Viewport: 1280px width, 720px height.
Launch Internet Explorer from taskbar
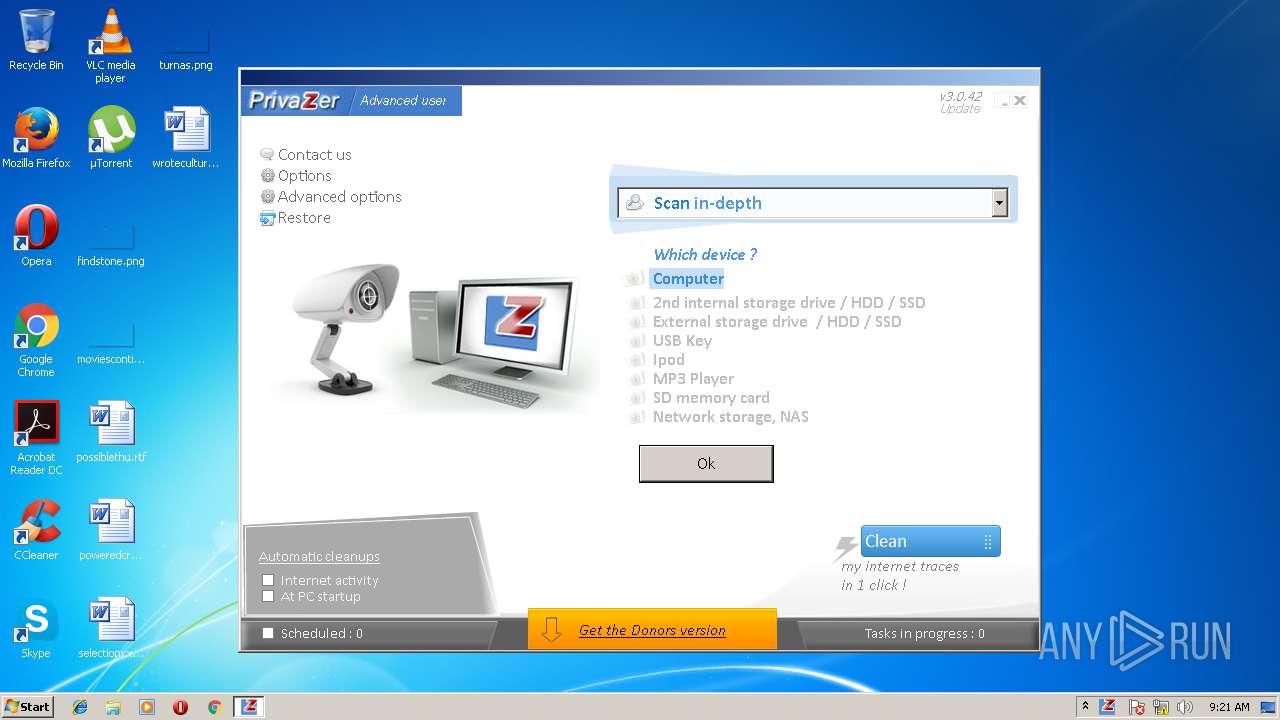point(80,707)
